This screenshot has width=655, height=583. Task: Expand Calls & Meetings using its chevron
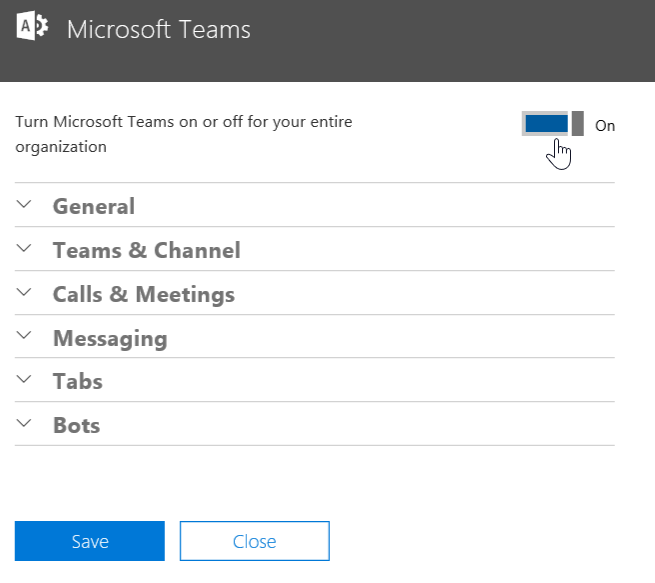point(25,293)
